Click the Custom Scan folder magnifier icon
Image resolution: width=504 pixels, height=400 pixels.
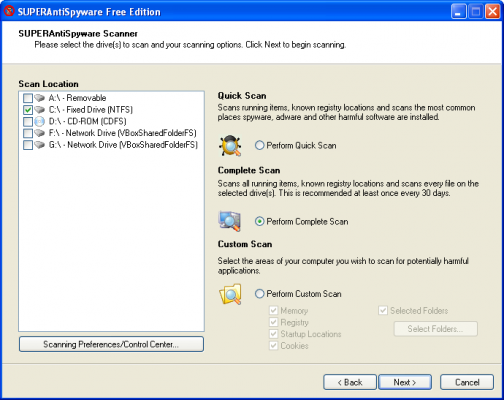pyautogui.click(x=230, y=294)
